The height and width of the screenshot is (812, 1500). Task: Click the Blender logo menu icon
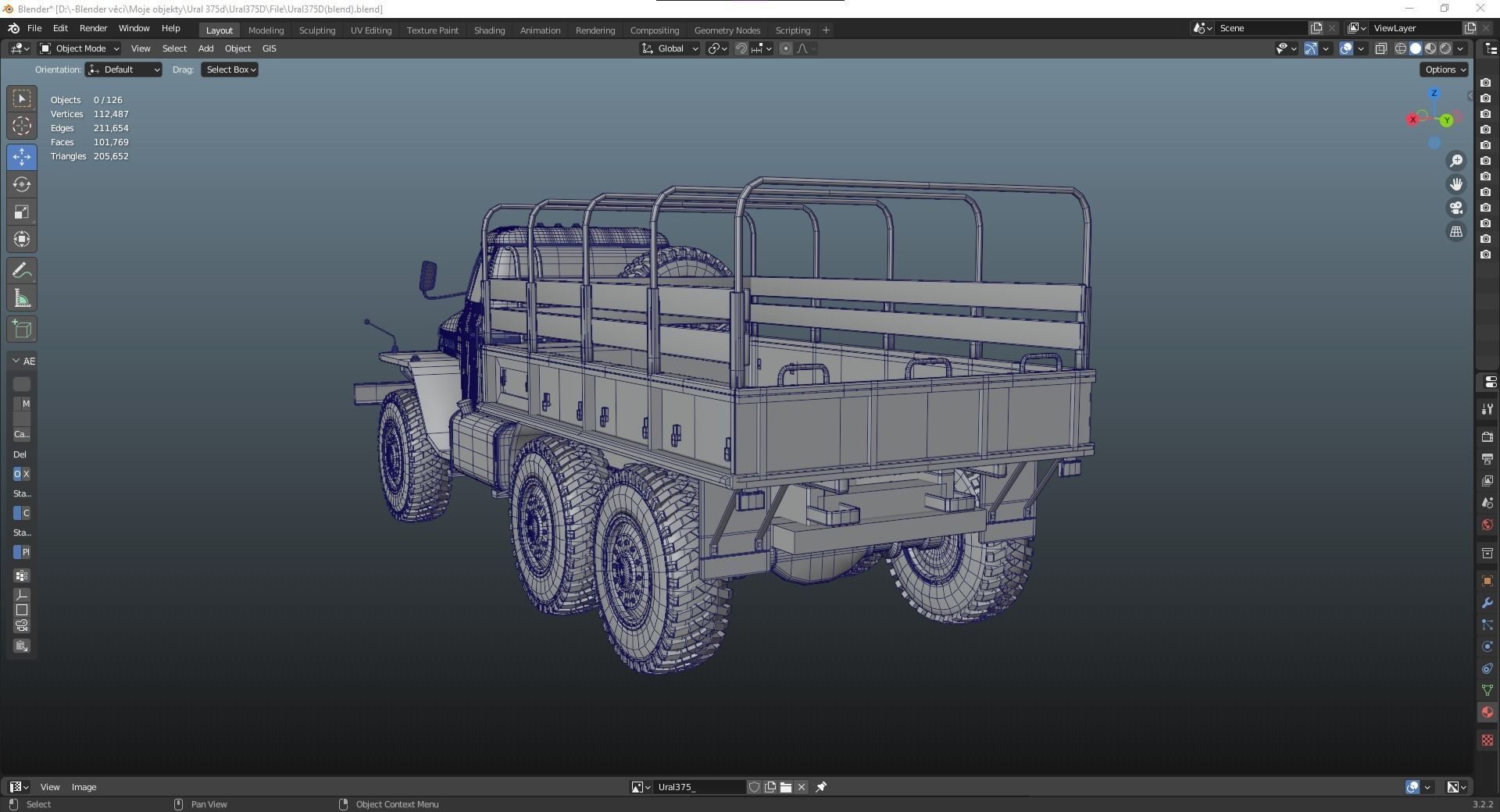[13, 28]
